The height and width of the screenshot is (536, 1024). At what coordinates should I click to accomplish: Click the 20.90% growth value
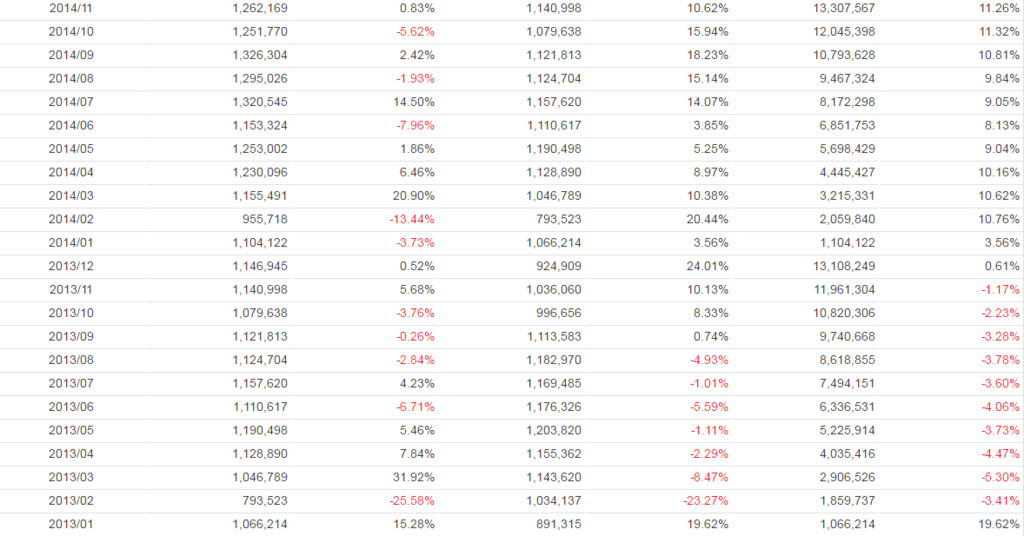pos(415,195)
